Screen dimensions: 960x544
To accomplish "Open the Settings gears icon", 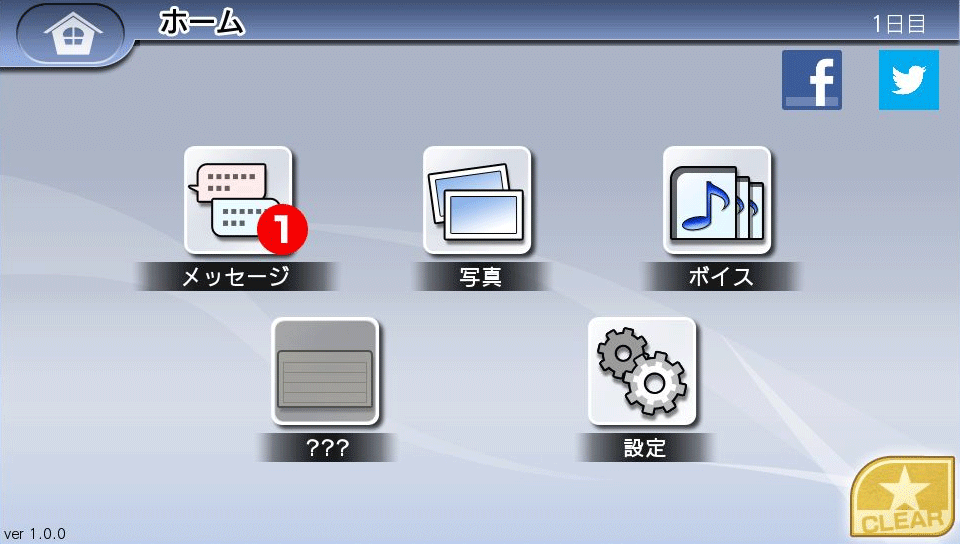I will click(642, 371).
